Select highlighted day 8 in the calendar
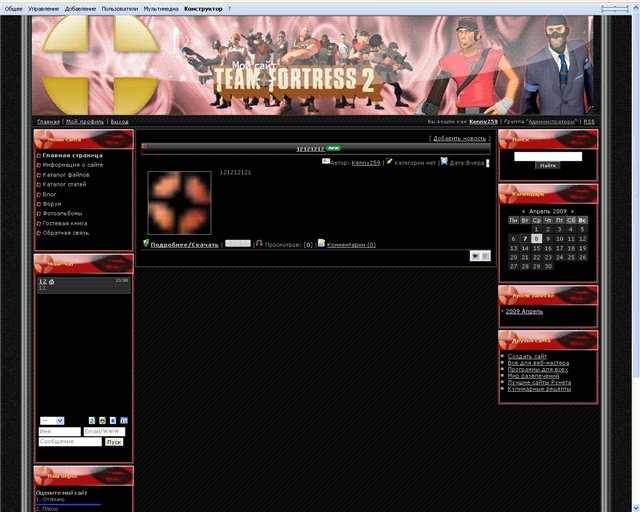The image size is (640, 512). [536, 239]
